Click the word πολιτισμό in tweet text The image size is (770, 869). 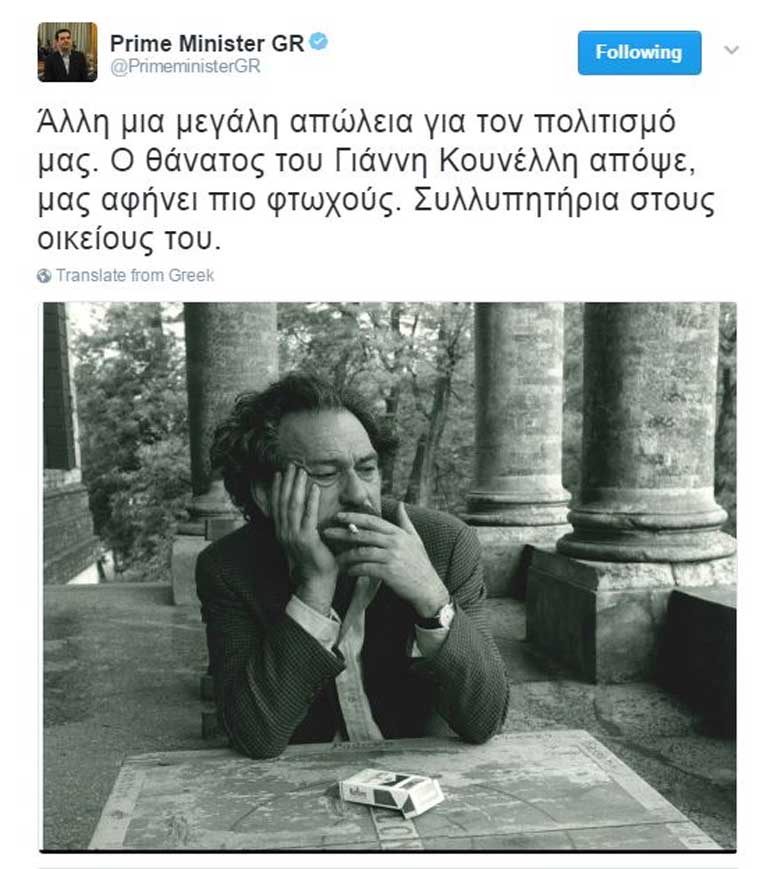pos(605,122)
